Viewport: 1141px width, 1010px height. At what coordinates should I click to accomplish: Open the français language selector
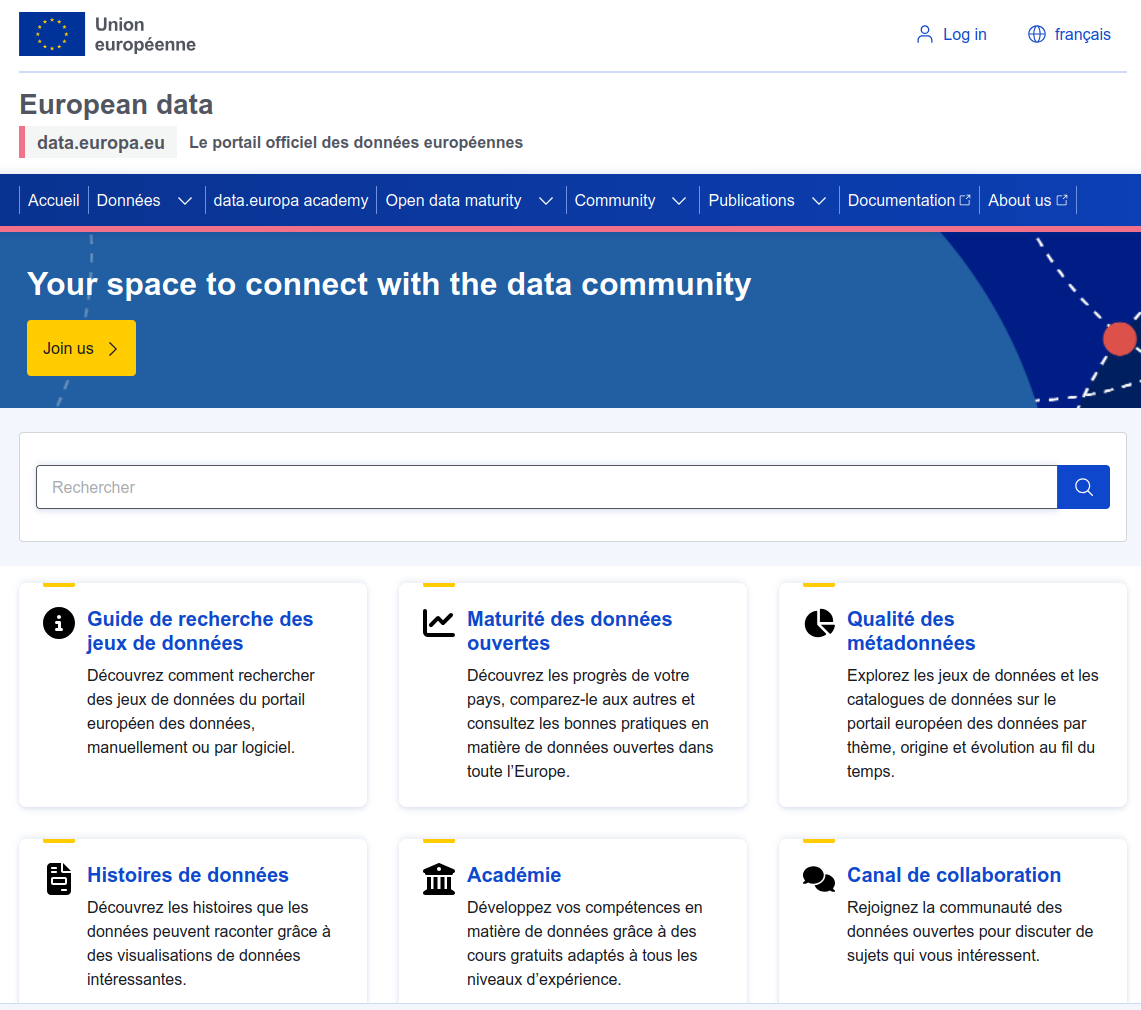click(x=1069, y=35)
